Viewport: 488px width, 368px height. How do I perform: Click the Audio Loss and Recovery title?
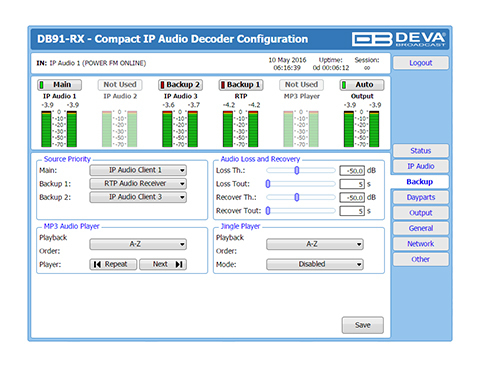pos(260,159)
